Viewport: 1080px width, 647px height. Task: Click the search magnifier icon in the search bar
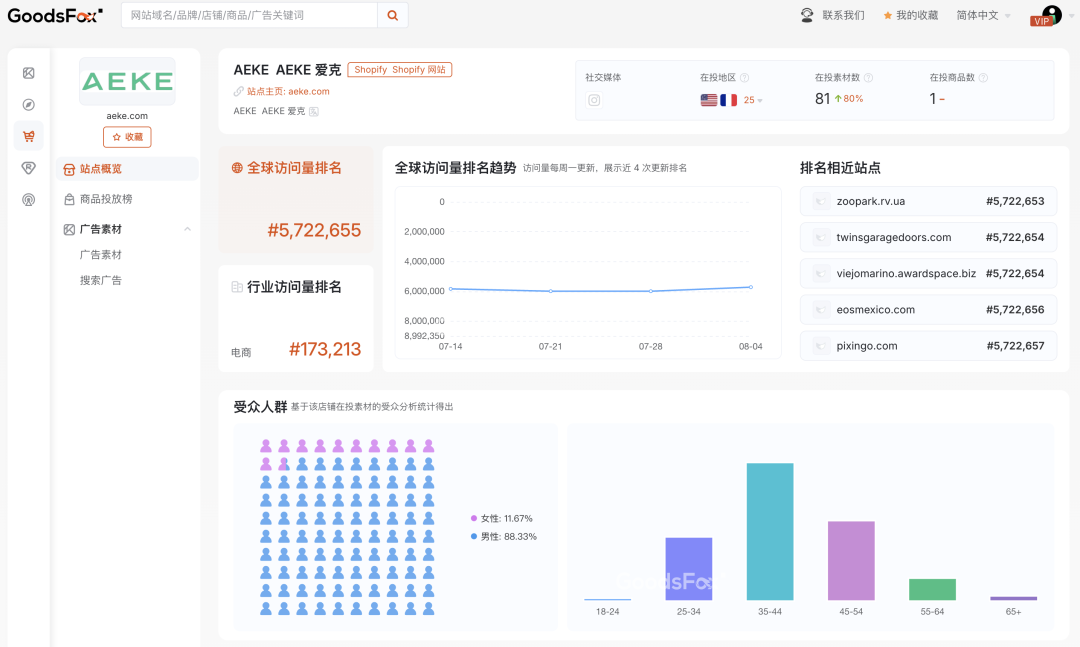[x=392, y=15]
